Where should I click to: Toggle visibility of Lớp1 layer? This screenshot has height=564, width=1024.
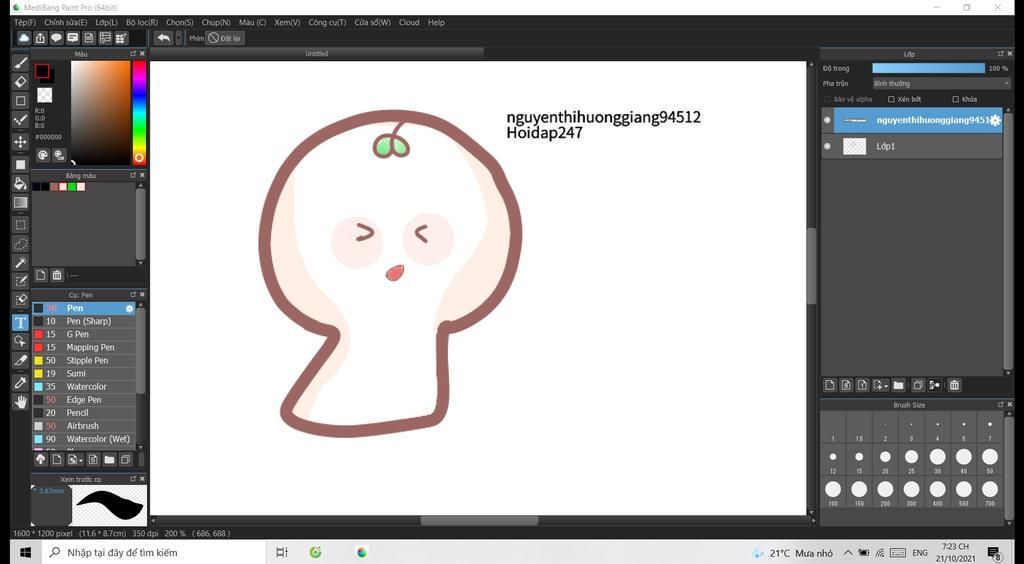pos(827,146)
